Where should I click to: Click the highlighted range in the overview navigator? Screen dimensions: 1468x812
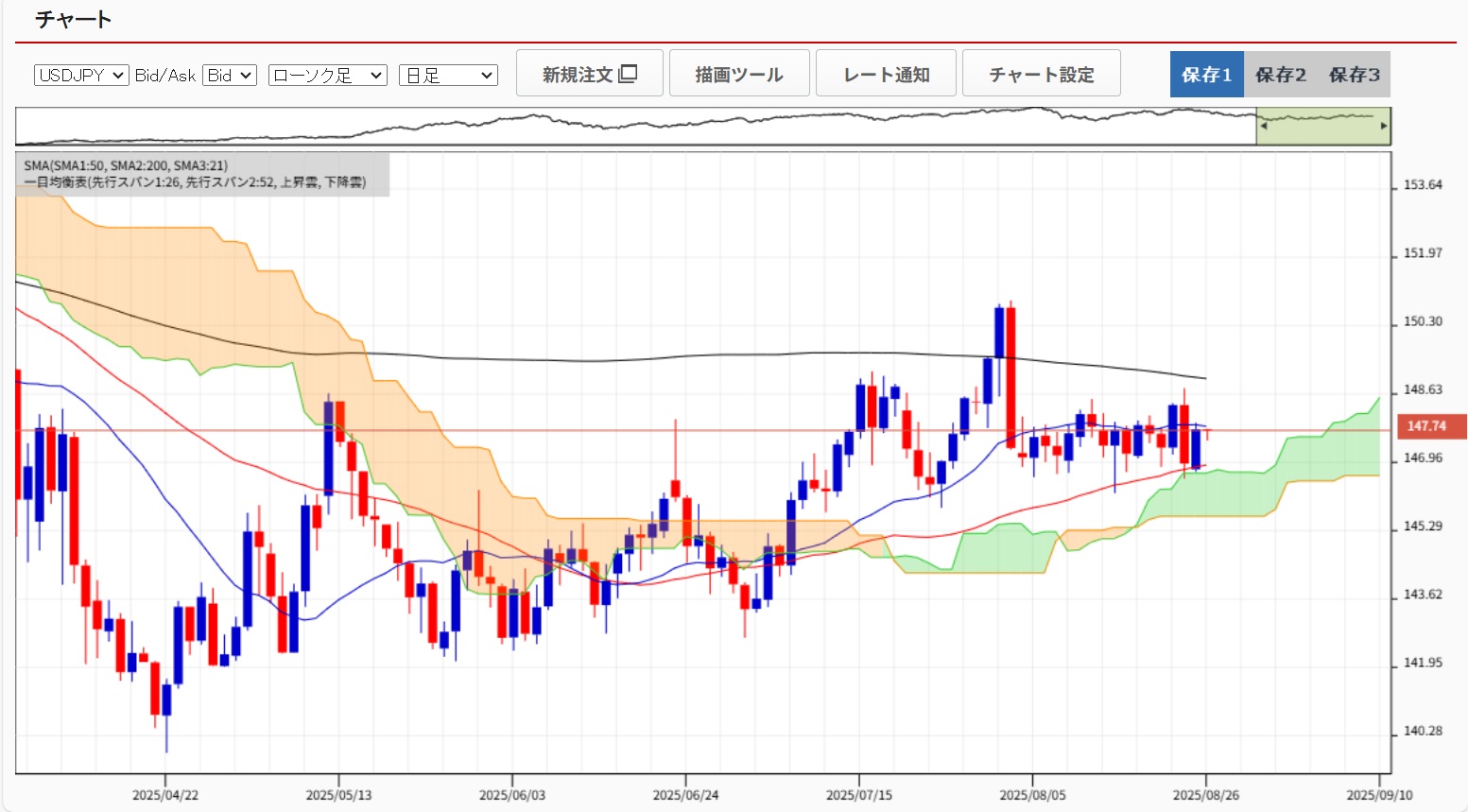[x=1323, y=126]
